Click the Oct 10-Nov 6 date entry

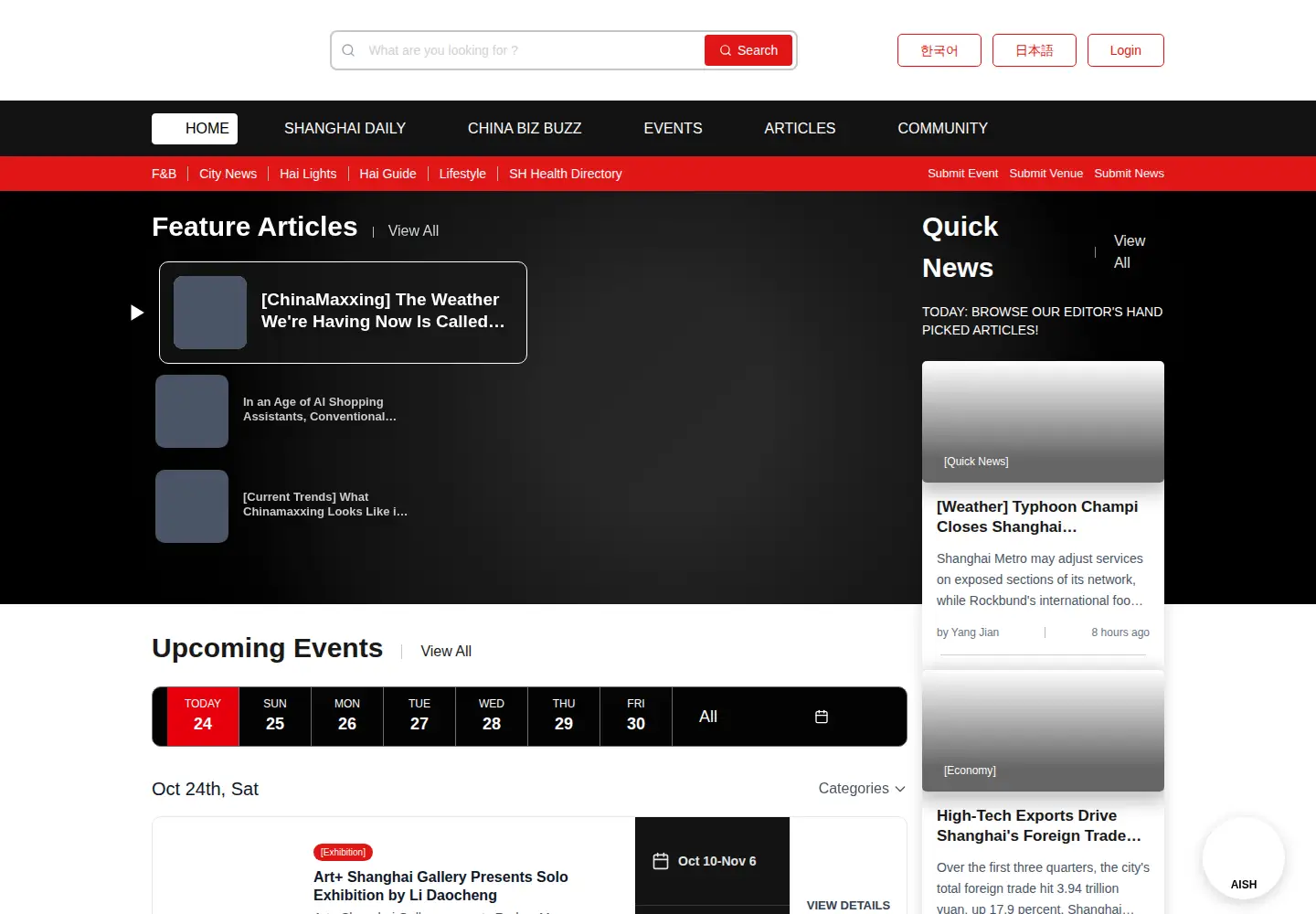click(705, 861)
